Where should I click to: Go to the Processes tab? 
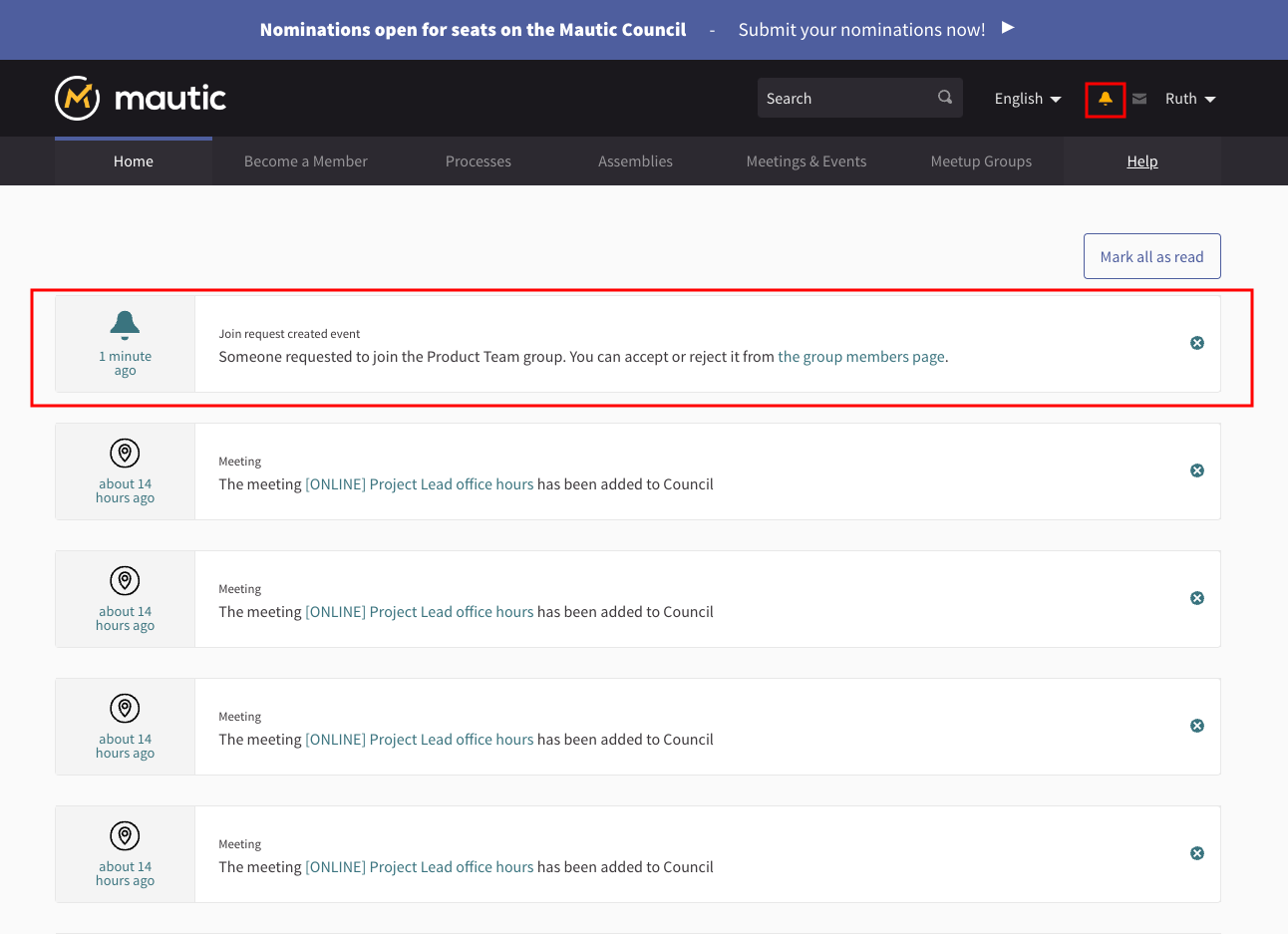click(x=478, y=161)
